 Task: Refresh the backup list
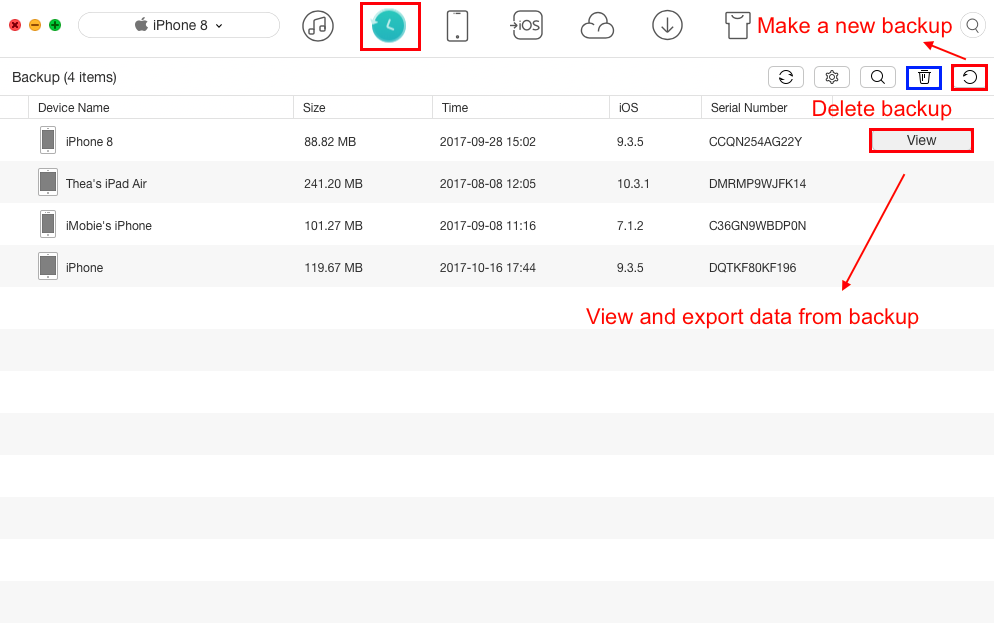[786, 77]
